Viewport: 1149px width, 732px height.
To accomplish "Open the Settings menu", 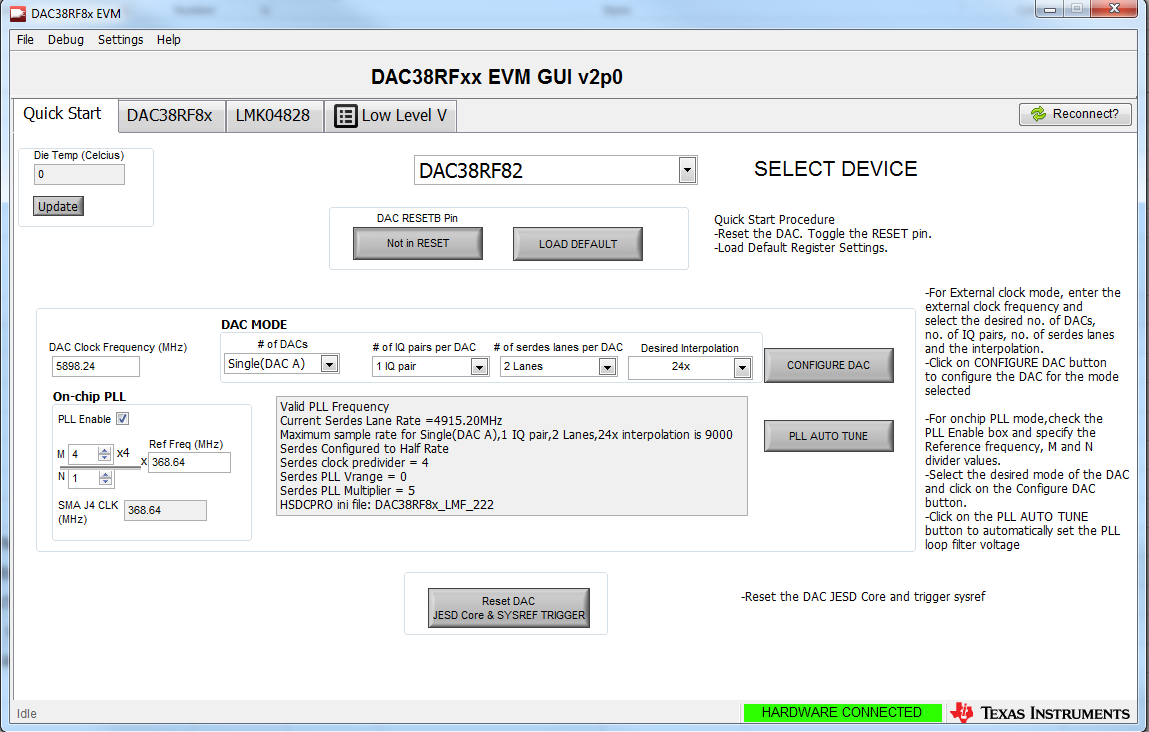I will click(121, 40).
